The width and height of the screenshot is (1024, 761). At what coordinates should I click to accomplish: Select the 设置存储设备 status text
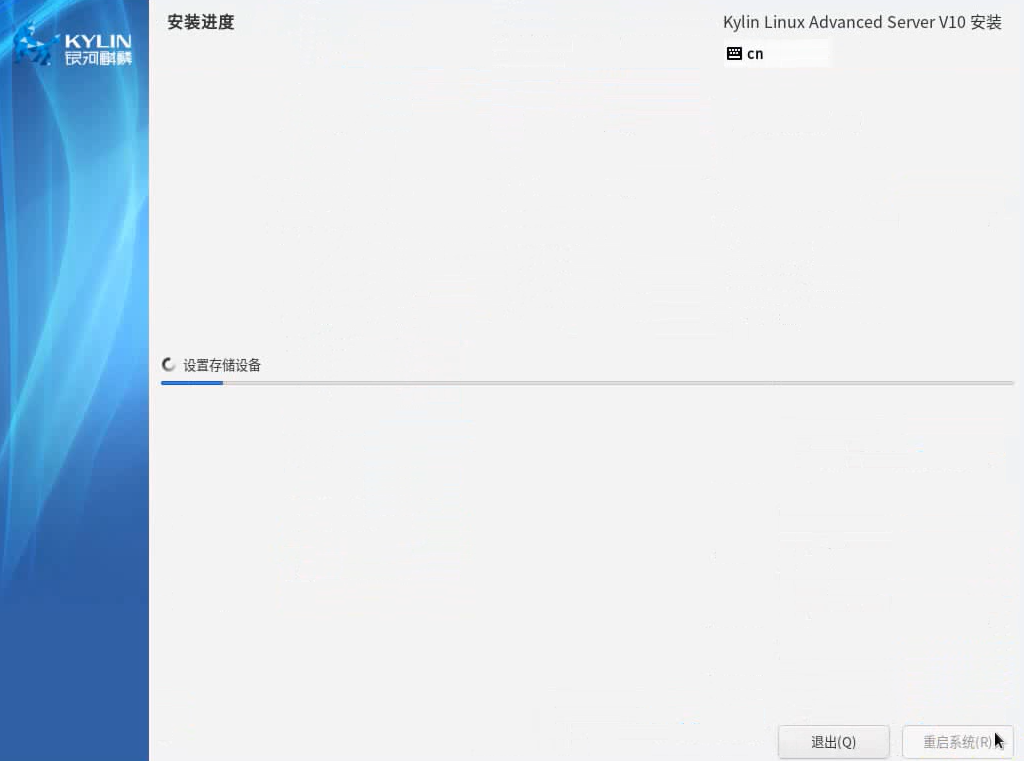[222, 365]
